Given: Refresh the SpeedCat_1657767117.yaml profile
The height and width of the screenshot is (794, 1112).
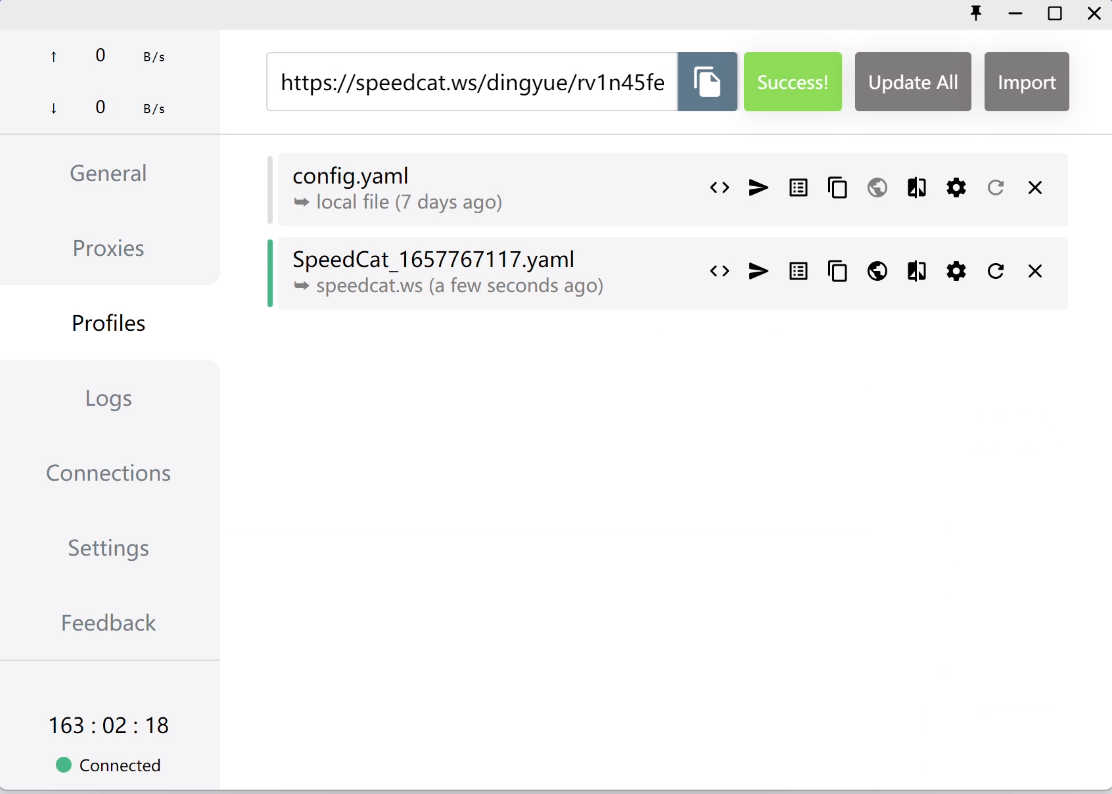Looking at the screenshot, I should click(995, 271).
